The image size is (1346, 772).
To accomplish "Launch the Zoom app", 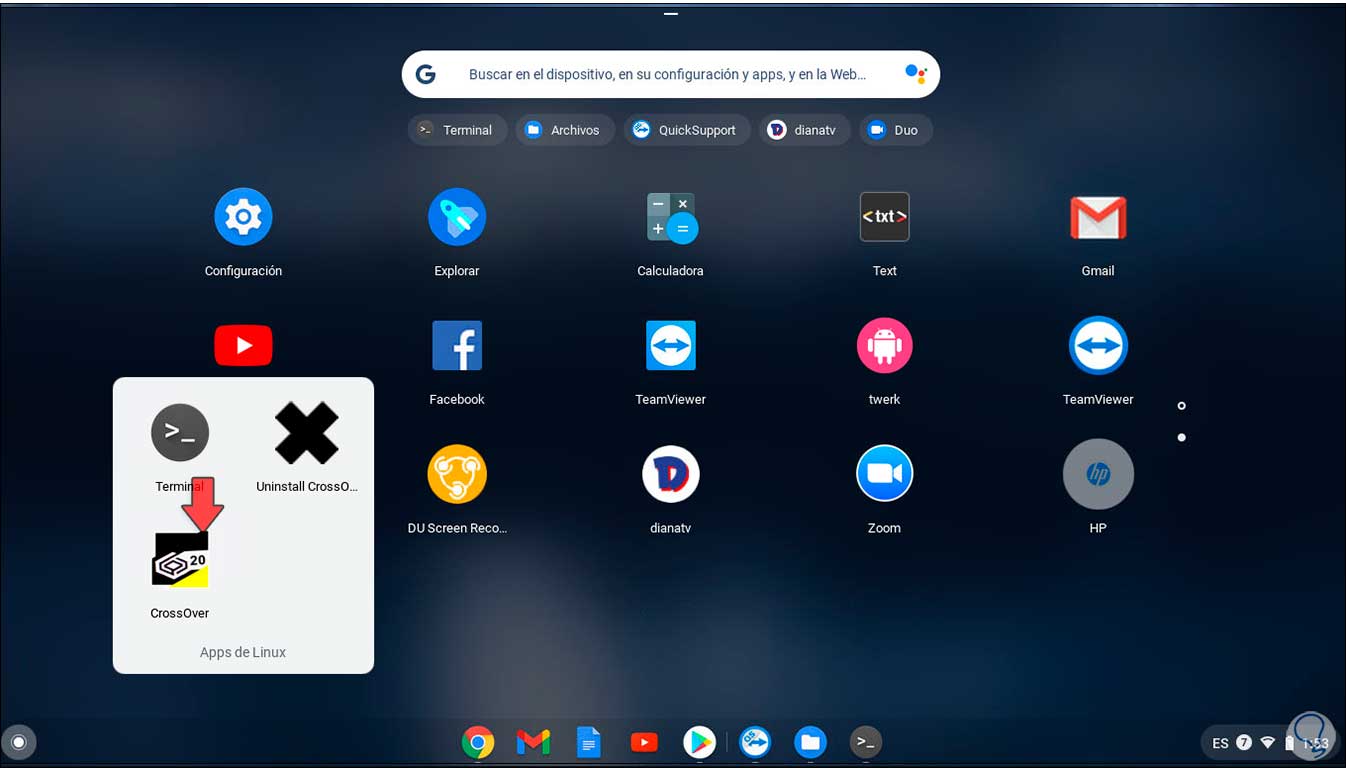I will click(x=885, y=474).
